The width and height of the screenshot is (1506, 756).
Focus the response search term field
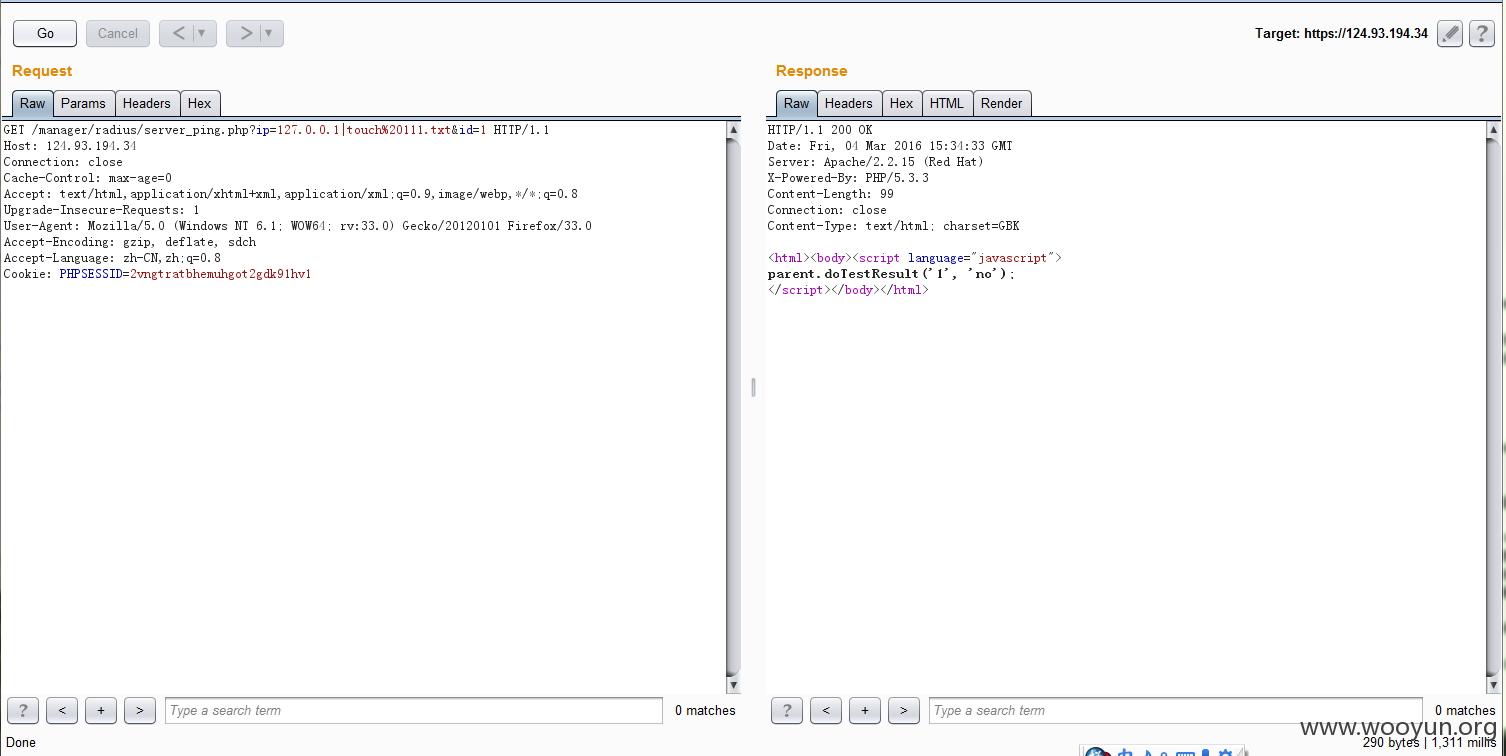(x=1175, y=710)
